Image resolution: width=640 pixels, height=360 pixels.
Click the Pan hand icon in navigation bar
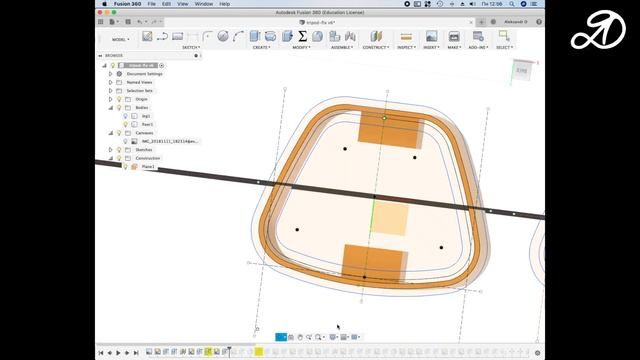(x=300, y=337)
